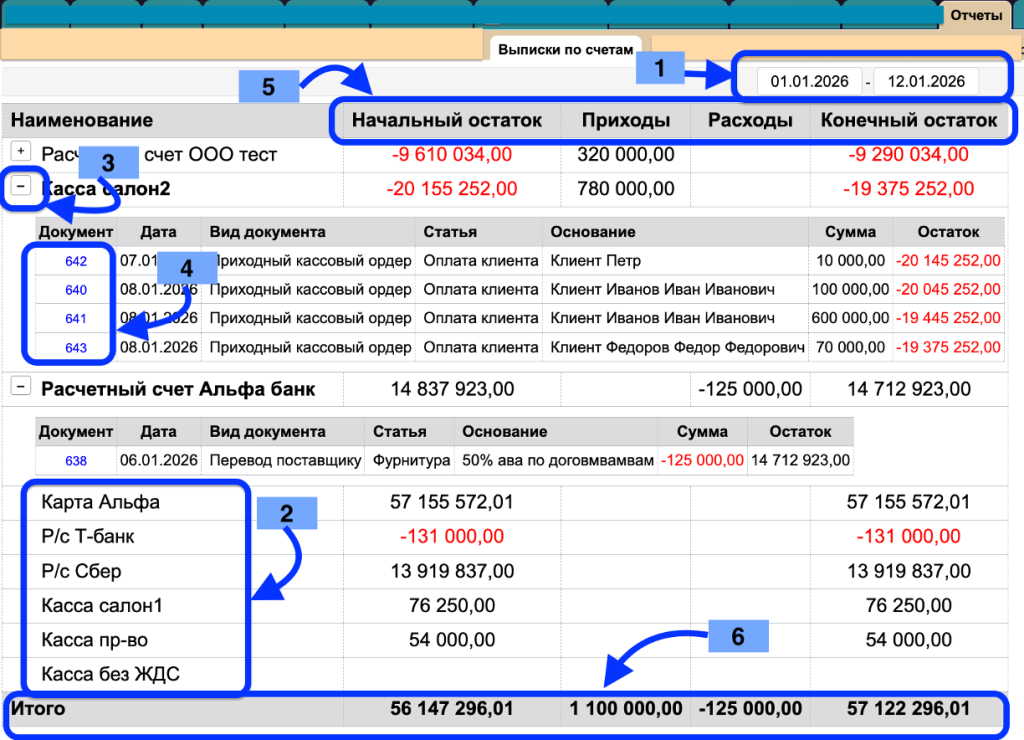Click the Начальный остаток column header
Screen dimensions: 1024x740
click(x=446, y=121)
